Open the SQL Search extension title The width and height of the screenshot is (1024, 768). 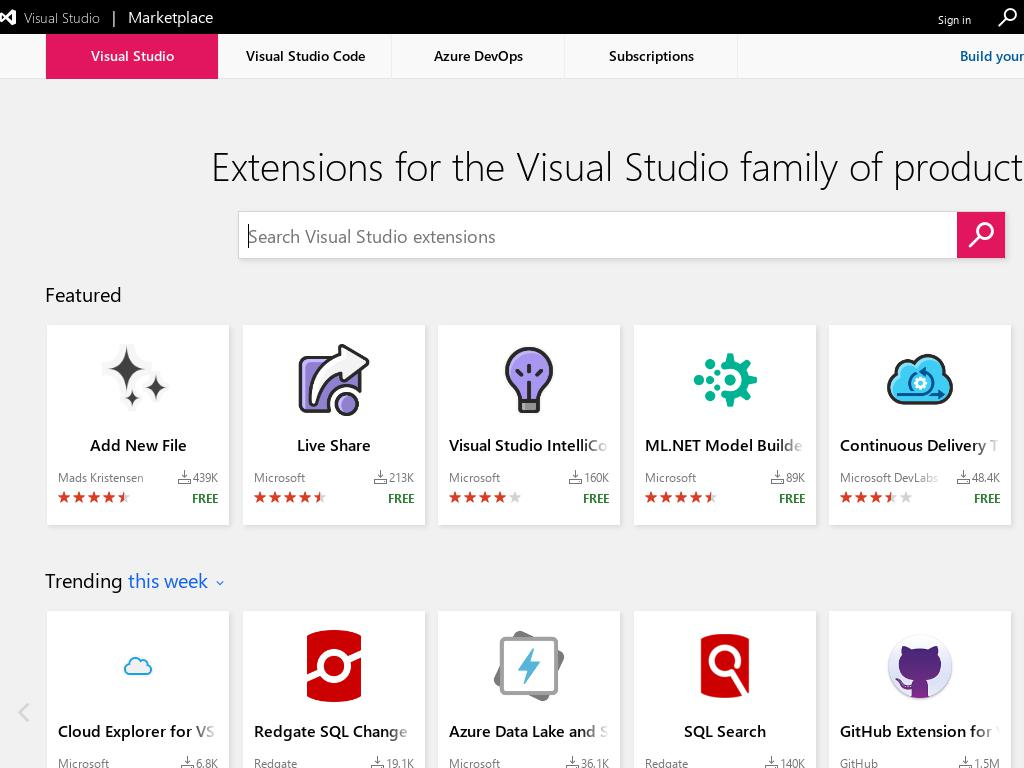click(725, 731)
